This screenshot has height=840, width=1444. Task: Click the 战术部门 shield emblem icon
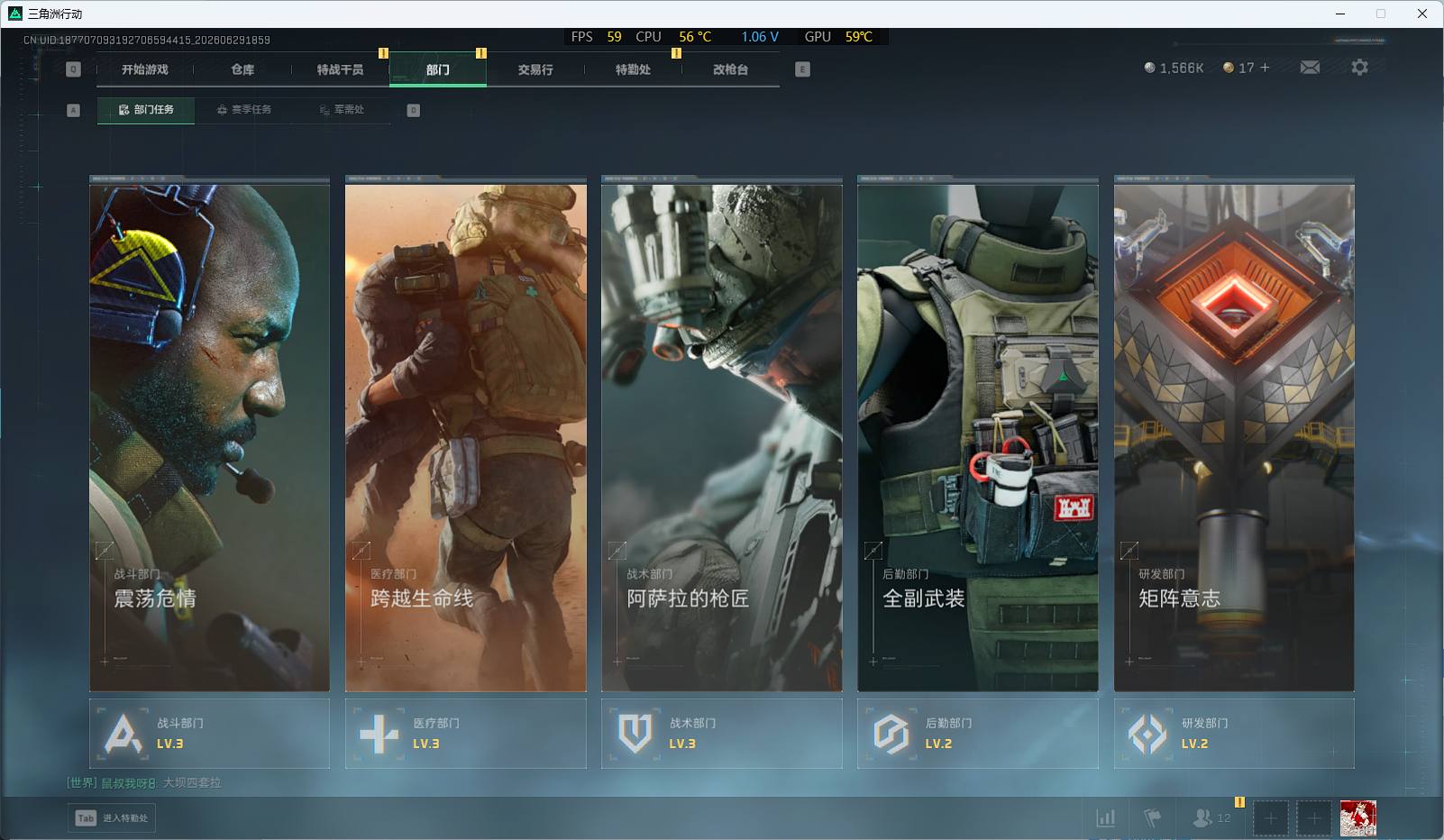click(635, 734)
